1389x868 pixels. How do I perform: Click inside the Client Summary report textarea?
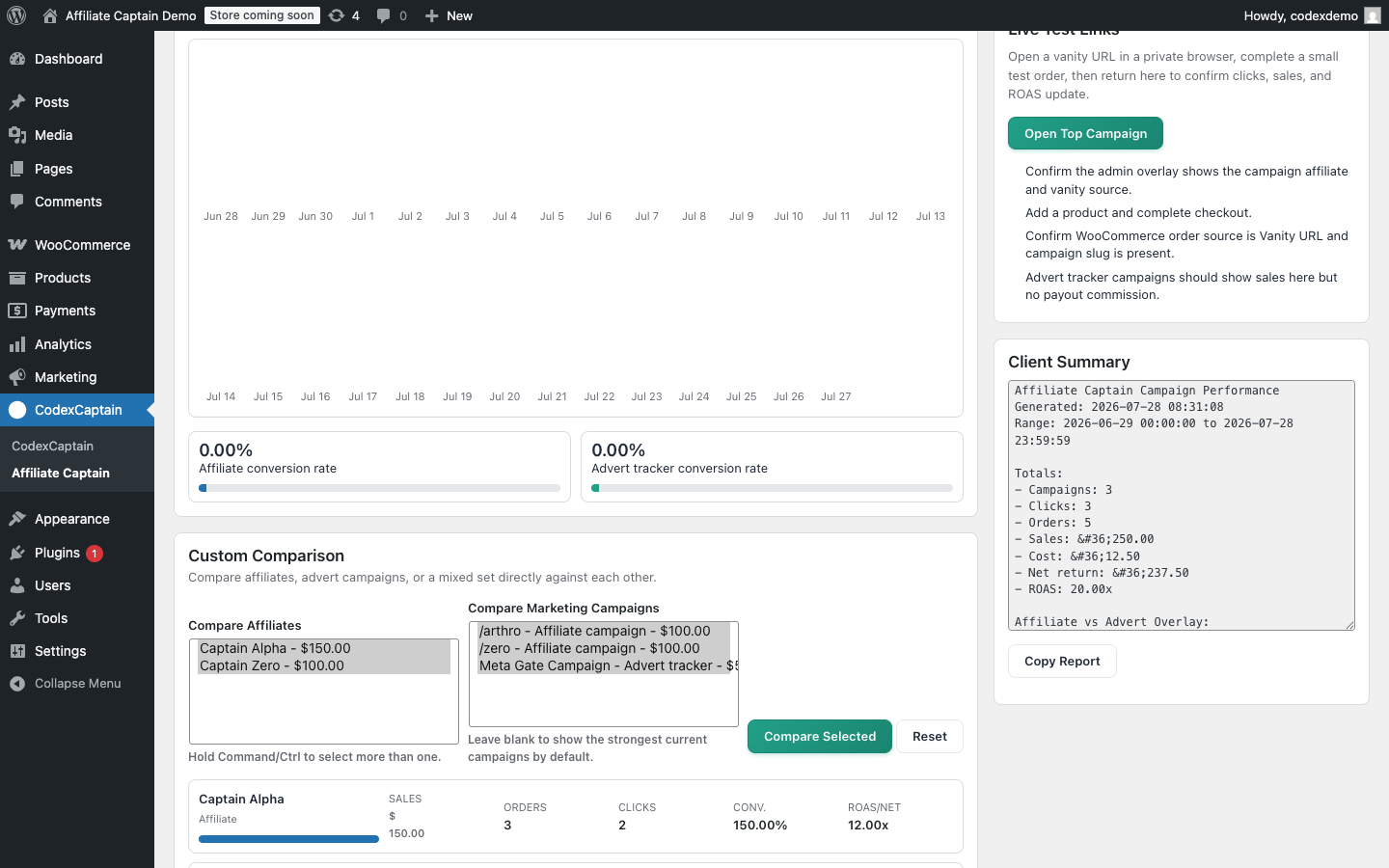1181,505
